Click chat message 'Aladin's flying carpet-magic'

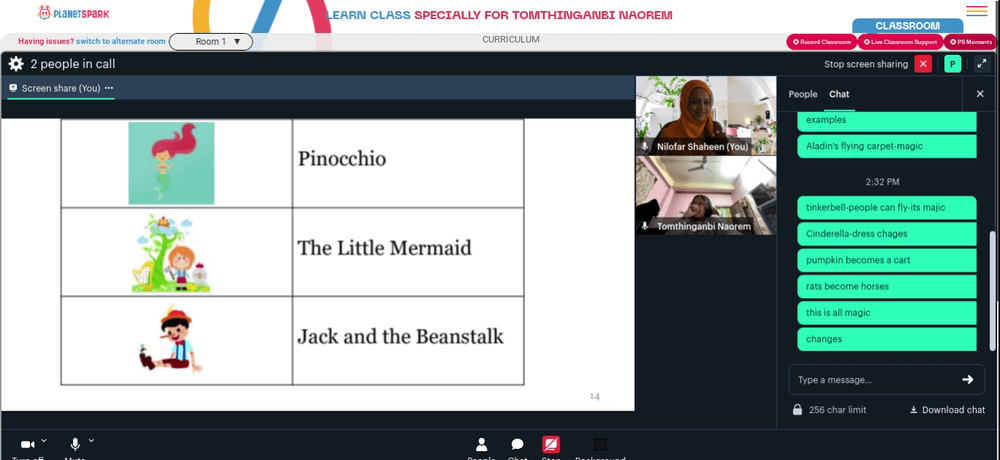(886, 146)
